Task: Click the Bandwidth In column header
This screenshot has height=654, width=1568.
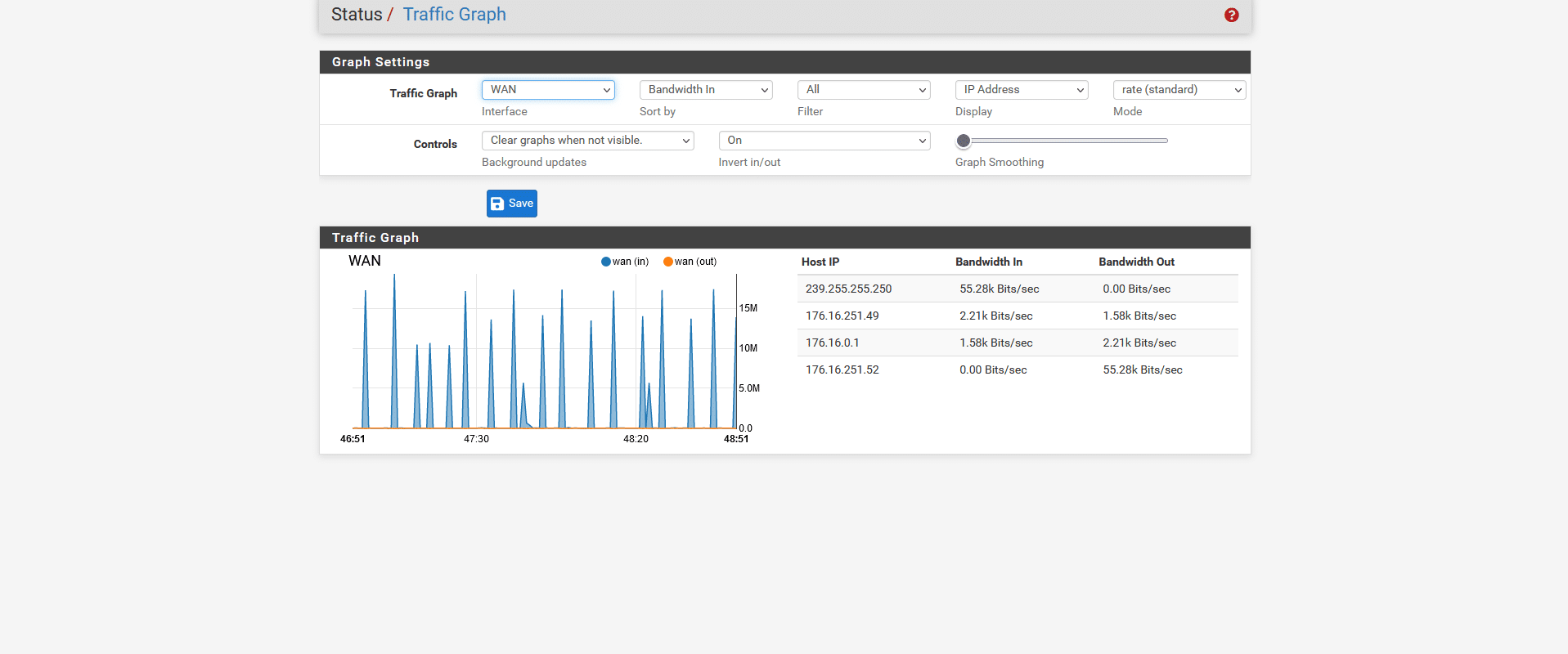Action: pos(989,262)
